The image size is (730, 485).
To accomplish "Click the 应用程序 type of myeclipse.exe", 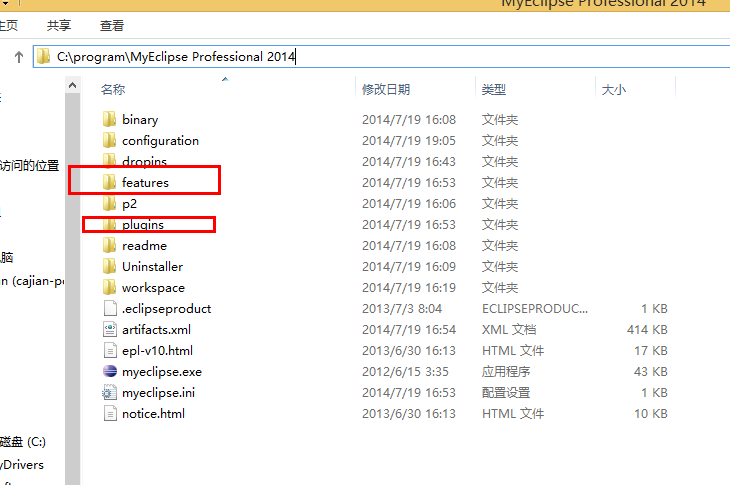I will click(506, 371).
